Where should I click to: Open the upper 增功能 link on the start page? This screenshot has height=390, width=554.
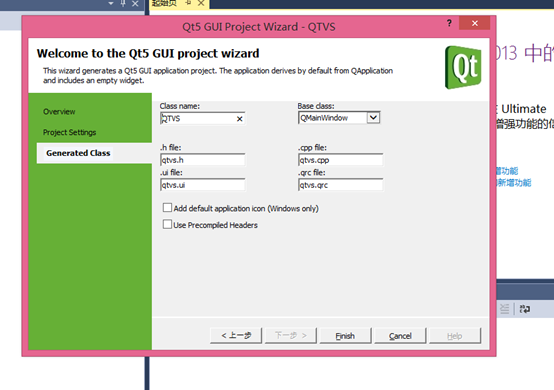click(x=507, y=171)
